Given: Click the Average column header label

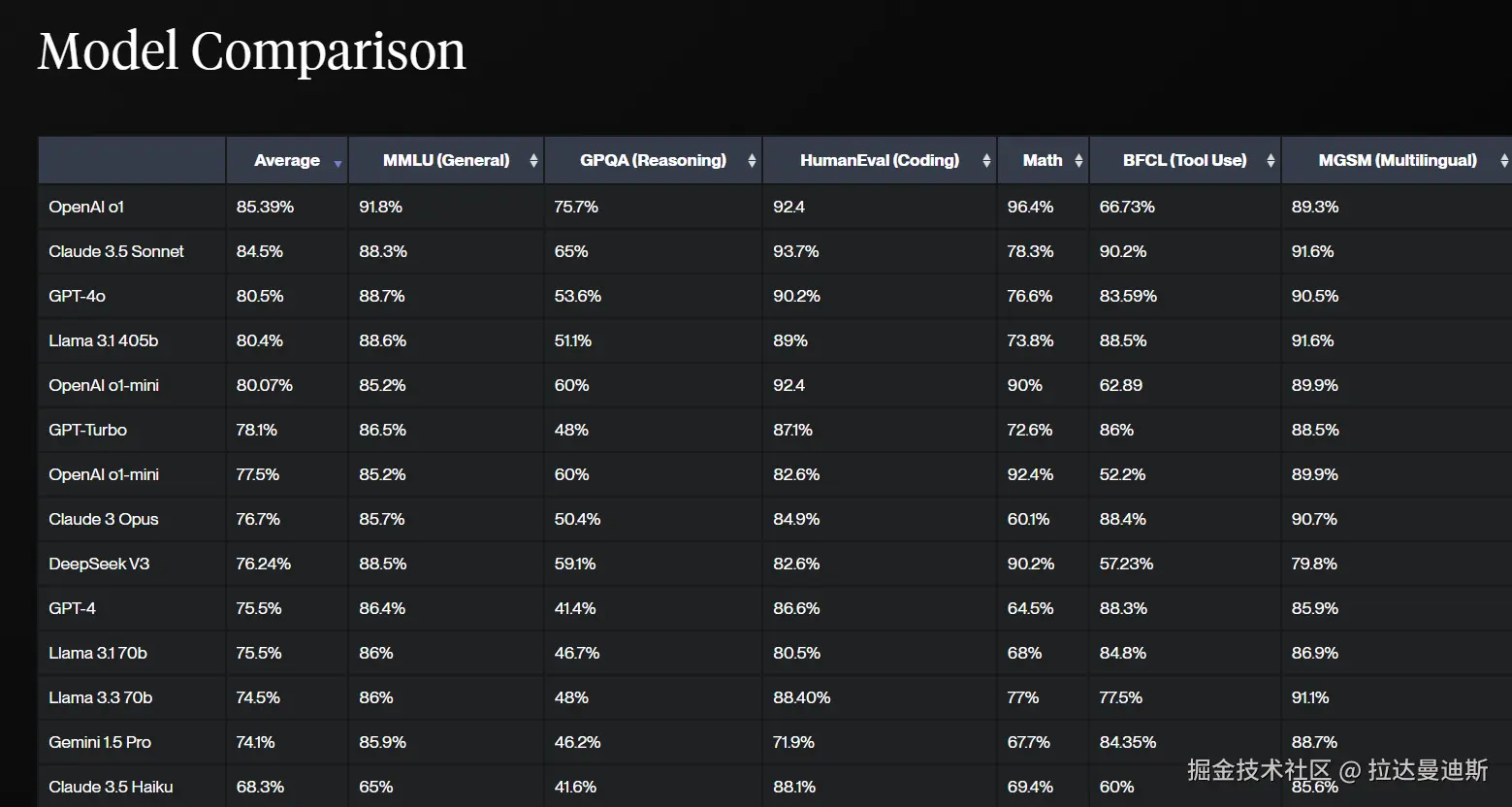Looking at the screenshot, I should 286,161.
